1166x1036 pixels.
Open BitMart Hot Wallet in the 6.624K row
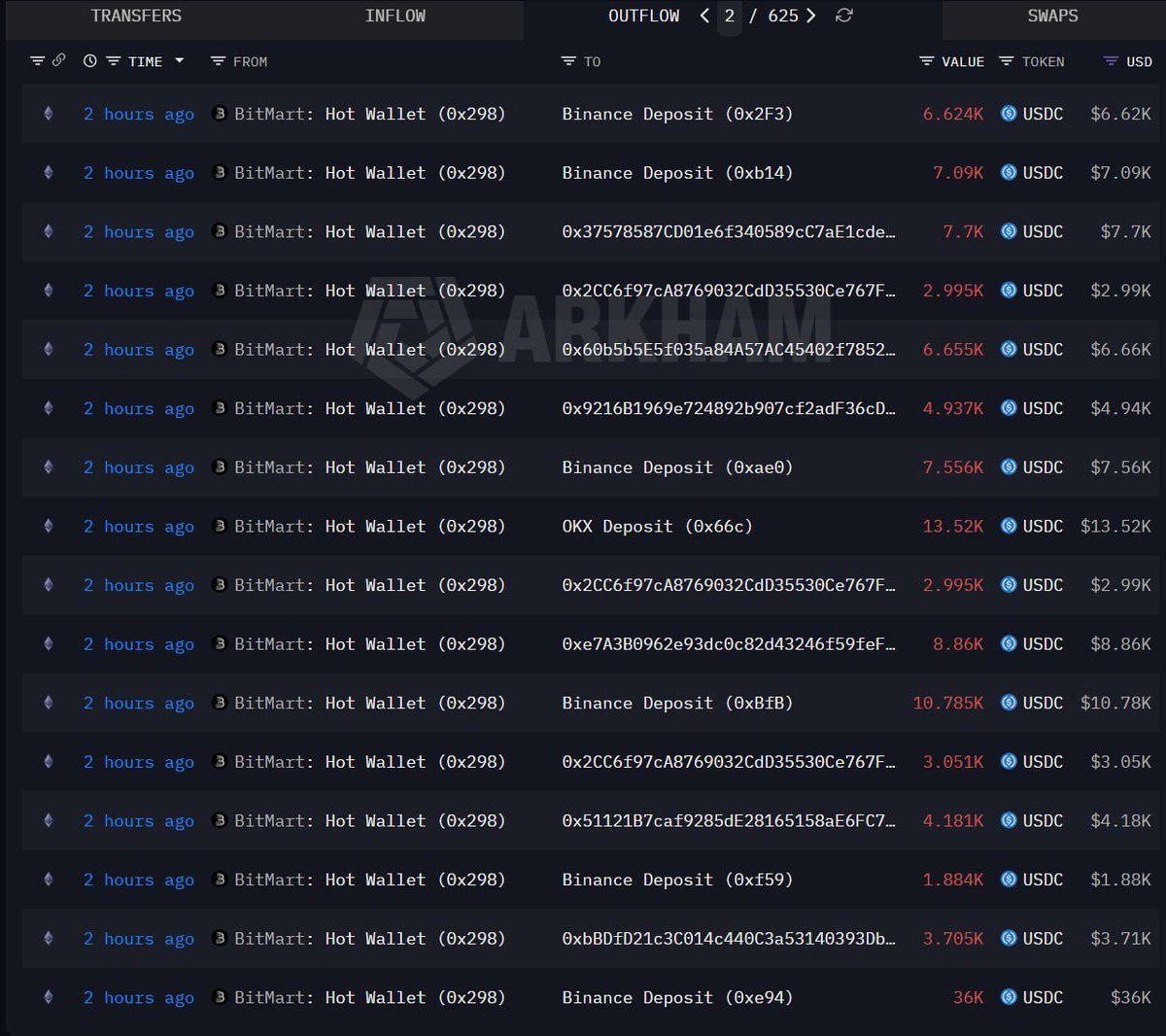tap(370, 114)
